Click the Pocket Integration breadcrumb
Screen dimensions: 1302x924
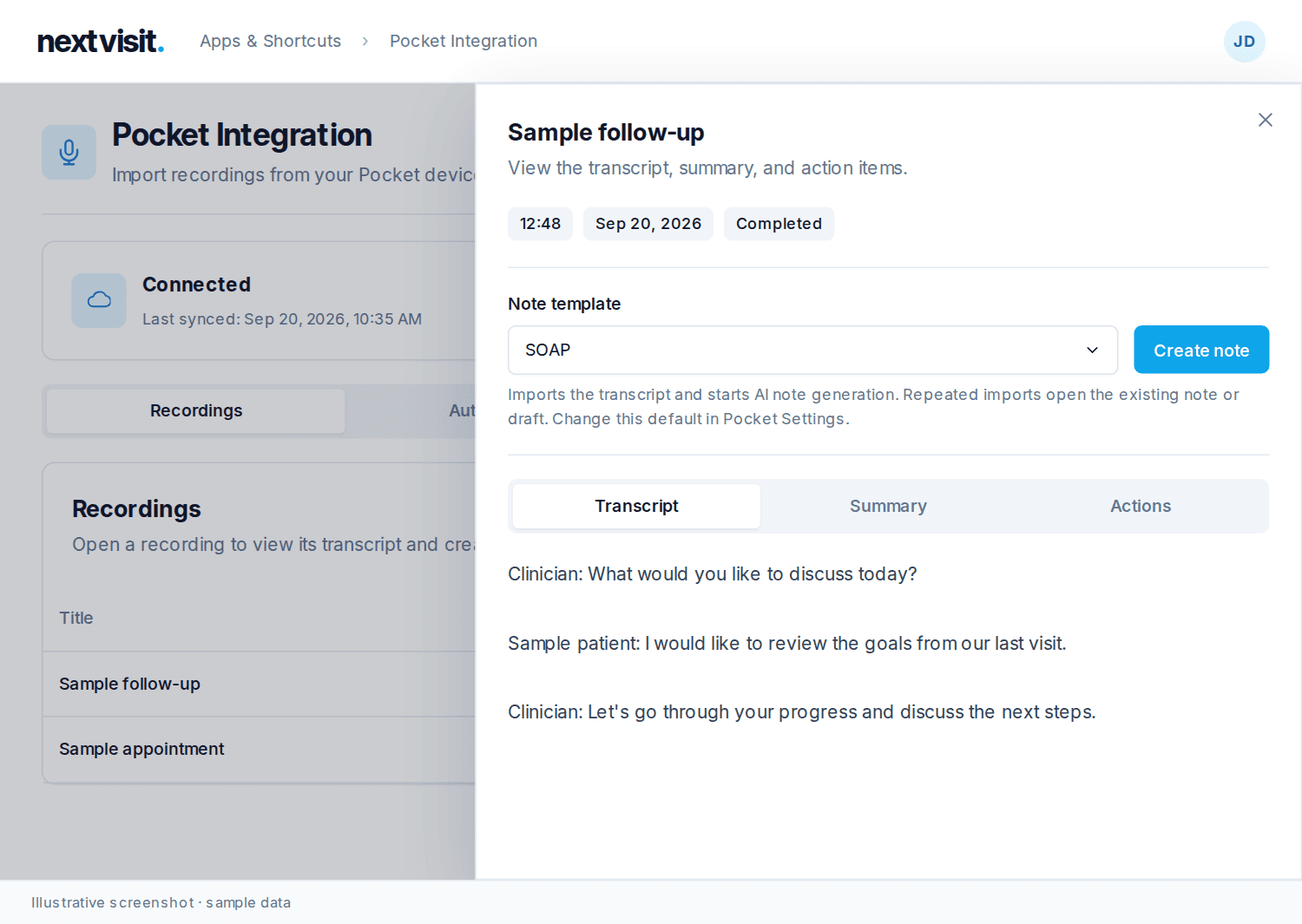coord(464,42)
